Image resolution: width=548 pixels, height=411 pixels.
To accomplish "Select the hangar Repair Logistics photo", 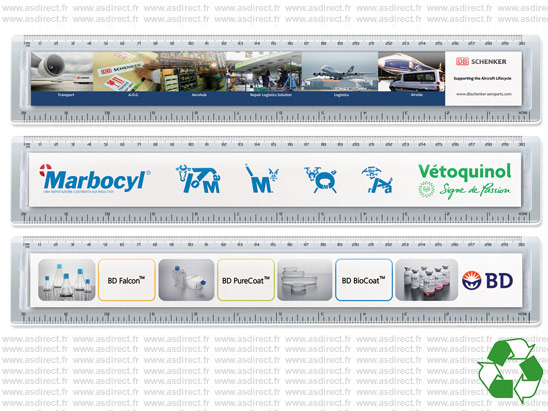I will coord(265,72).
